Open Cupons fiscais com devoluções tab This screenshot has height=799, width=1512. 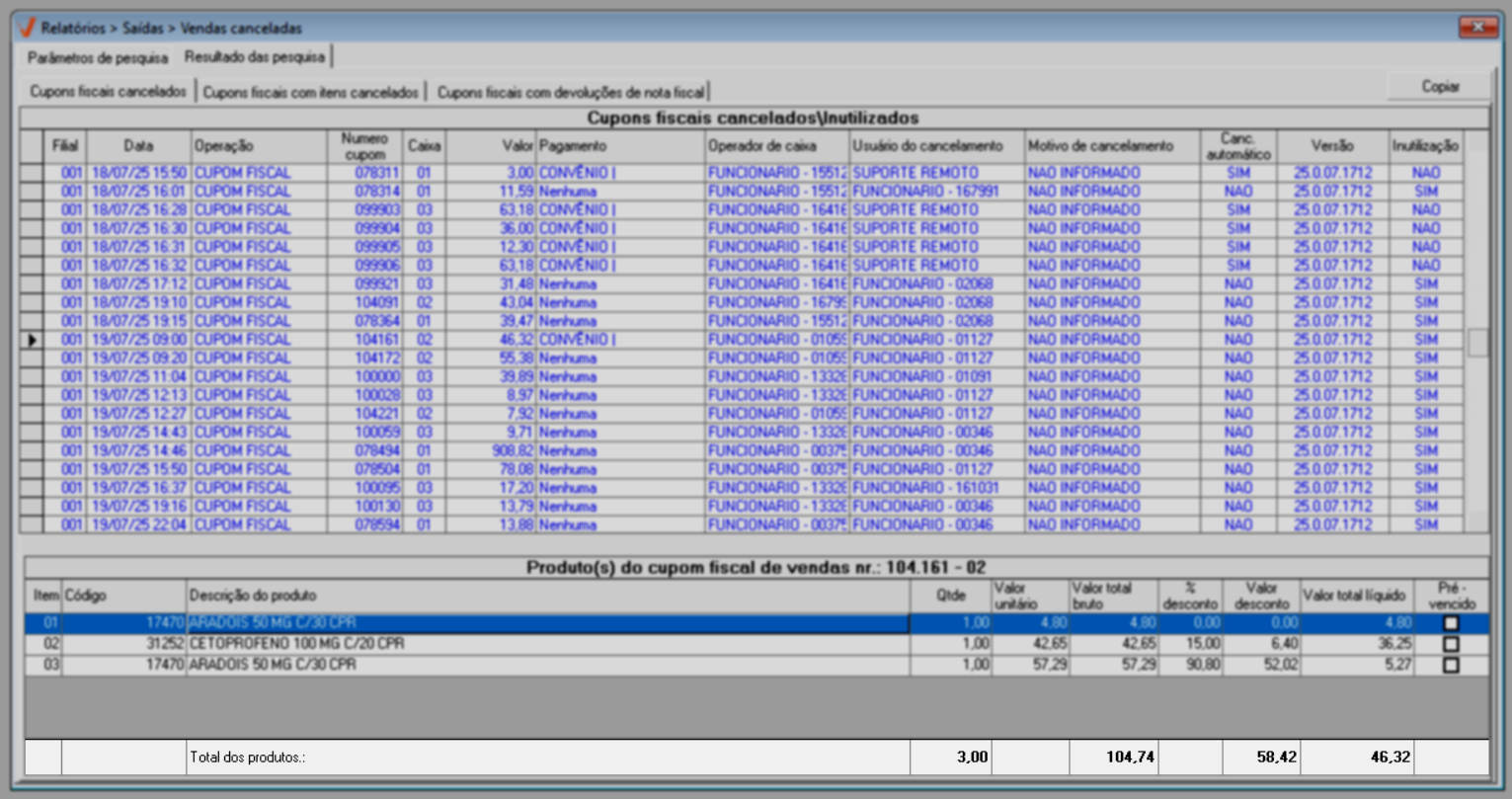tap(571, 92)
